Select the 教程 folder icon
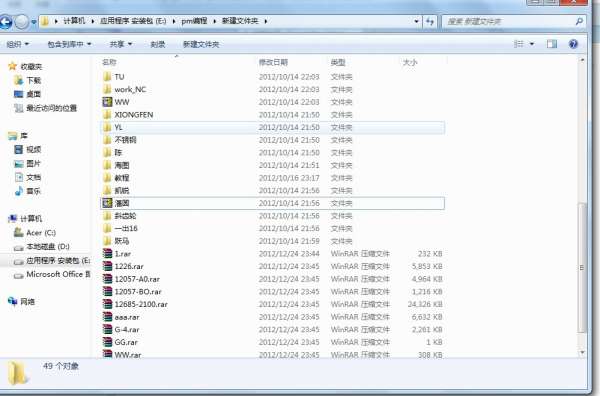 (x=108, y=178)
